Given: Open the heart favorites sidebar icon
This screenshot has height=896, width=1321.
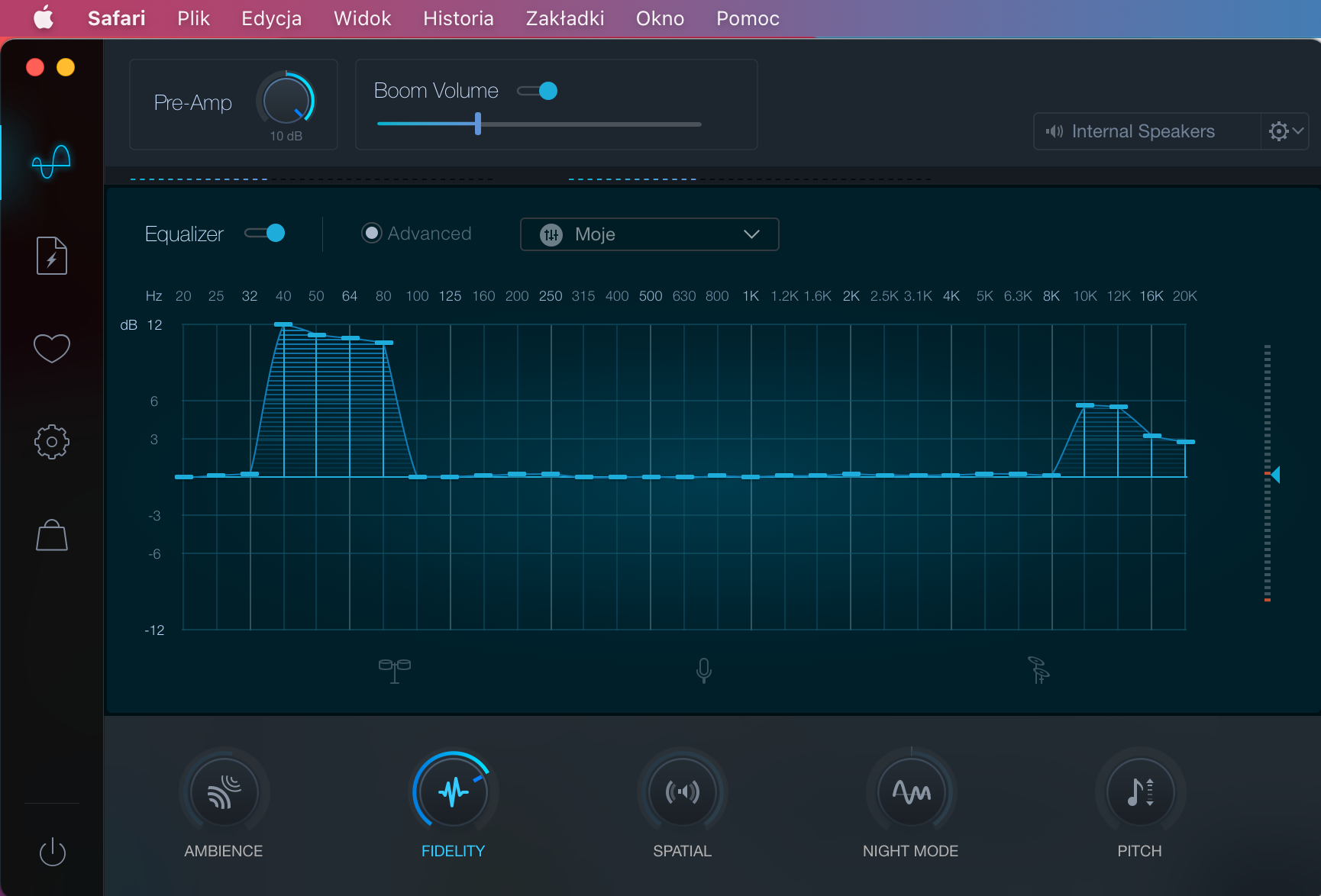Looking at the screenshot, I should tap(52, 348).
